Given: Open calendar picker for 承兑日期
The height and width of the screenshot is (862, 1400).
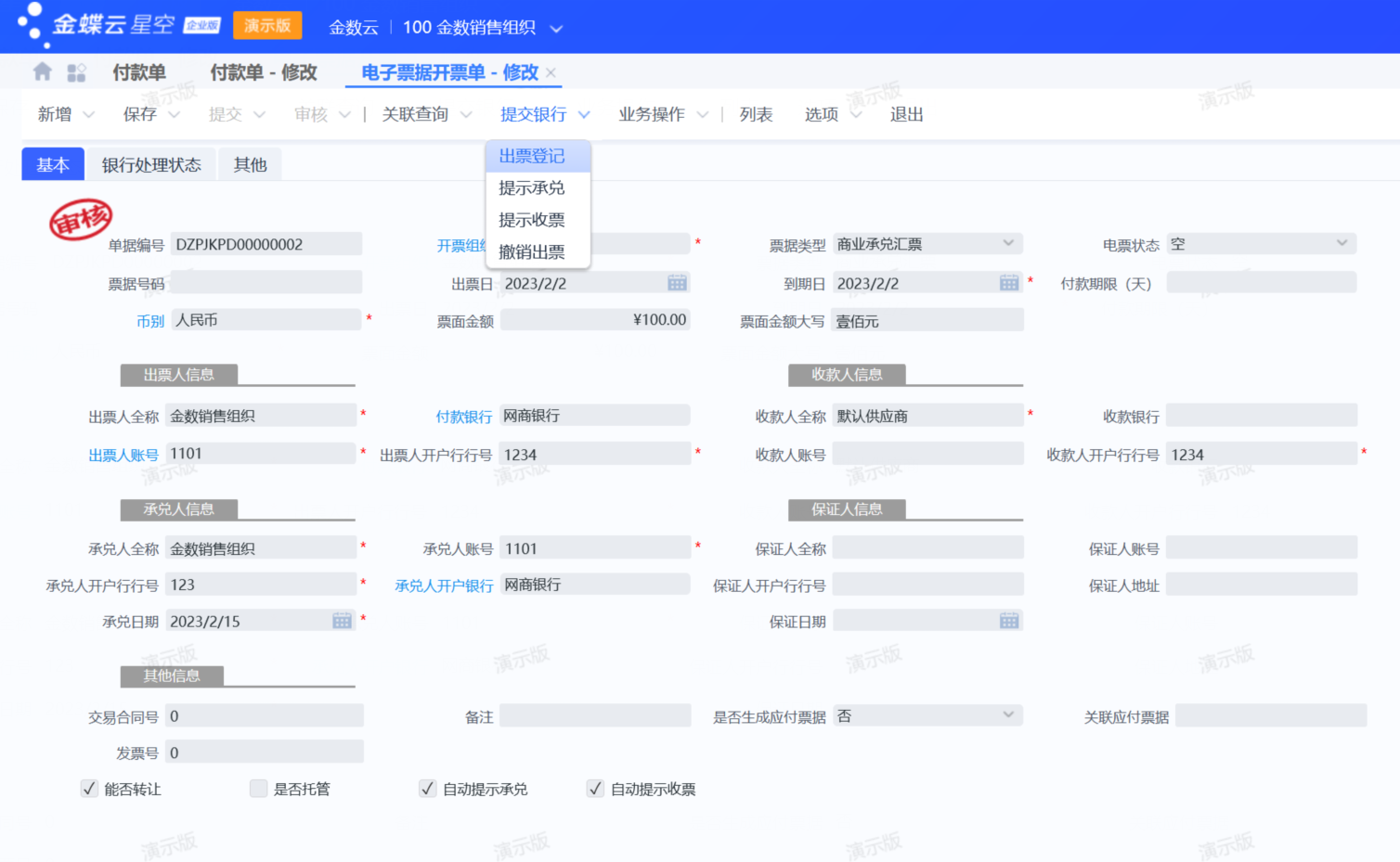Looking at the screenshot, I should [x=342, y=621].
